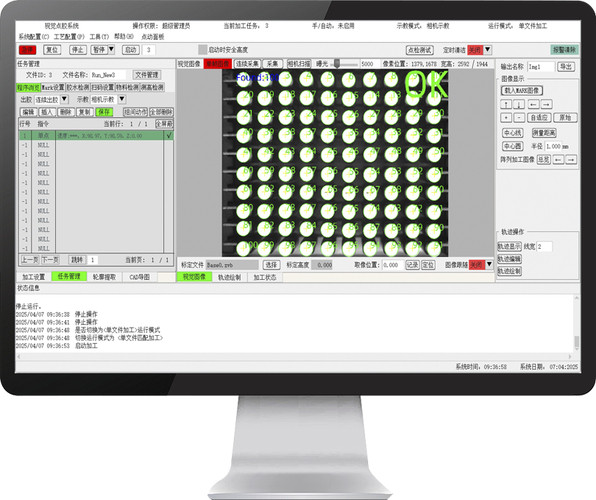The height and width of the screenshot is (500, 596).
Task: Toggle the checkmark in first instruction row
Action: pos(169,136)
